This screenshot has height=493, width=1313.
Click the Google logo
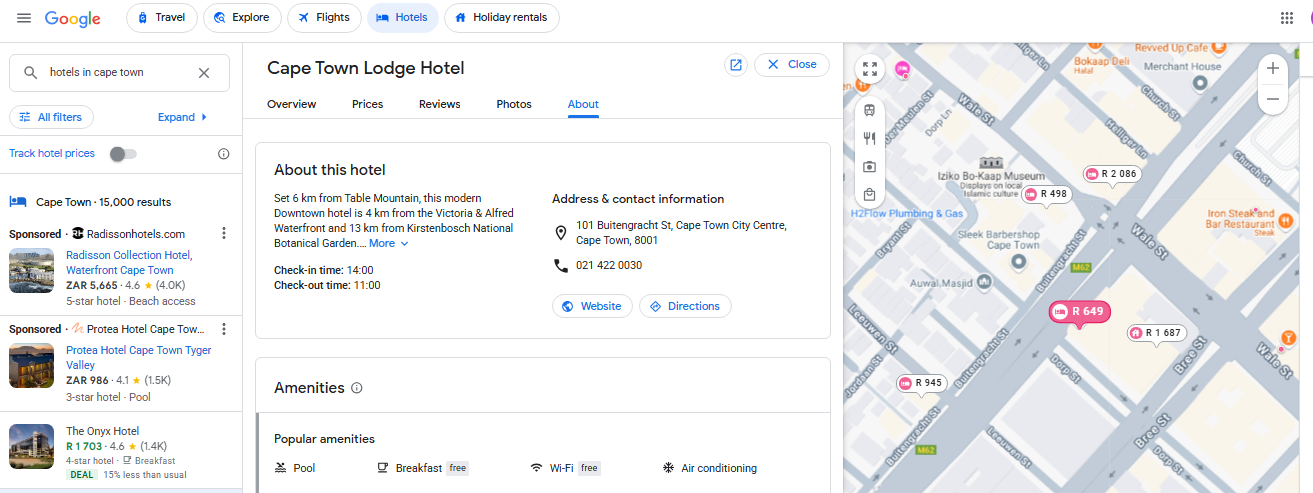[73, 18]
